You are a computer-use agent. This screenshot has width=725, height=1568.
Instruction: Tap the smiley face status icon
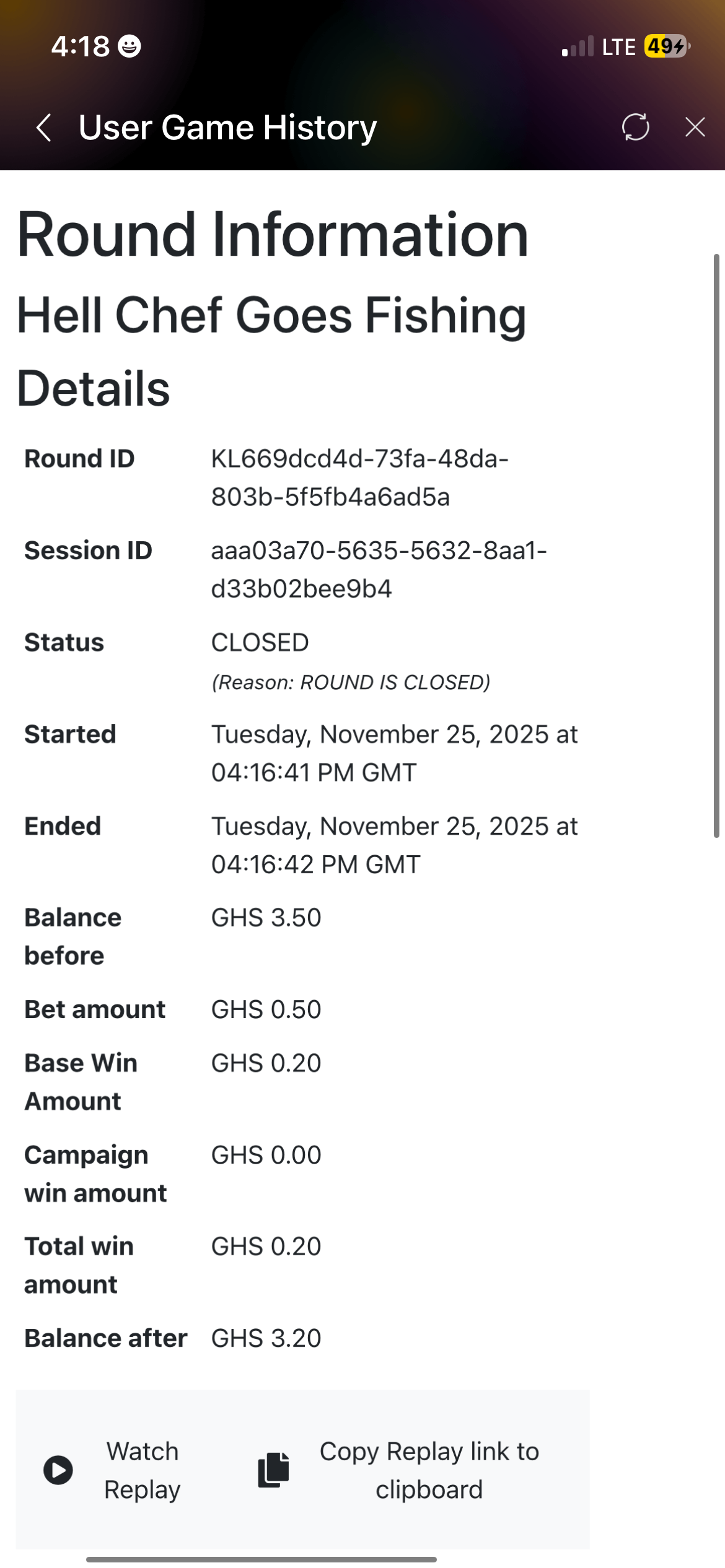(130, 46)
